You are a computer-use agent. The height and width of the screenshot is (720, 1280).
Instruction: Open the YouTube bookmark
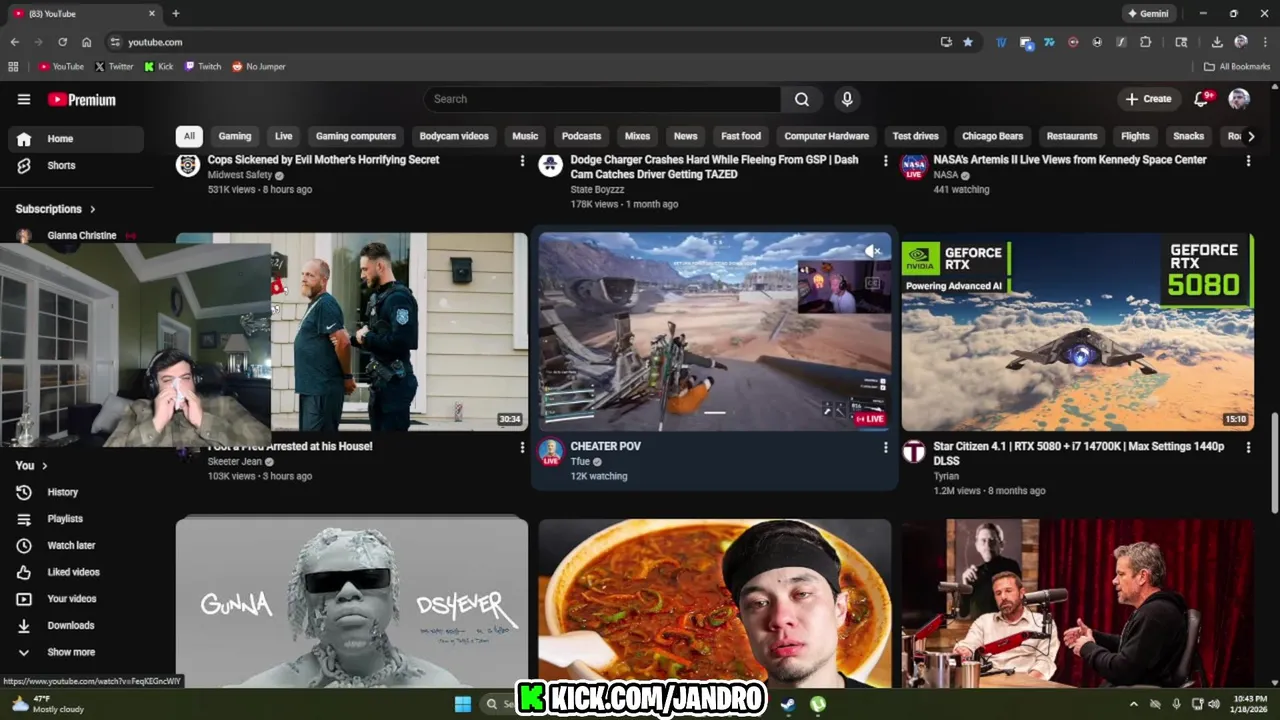[61, 67]
